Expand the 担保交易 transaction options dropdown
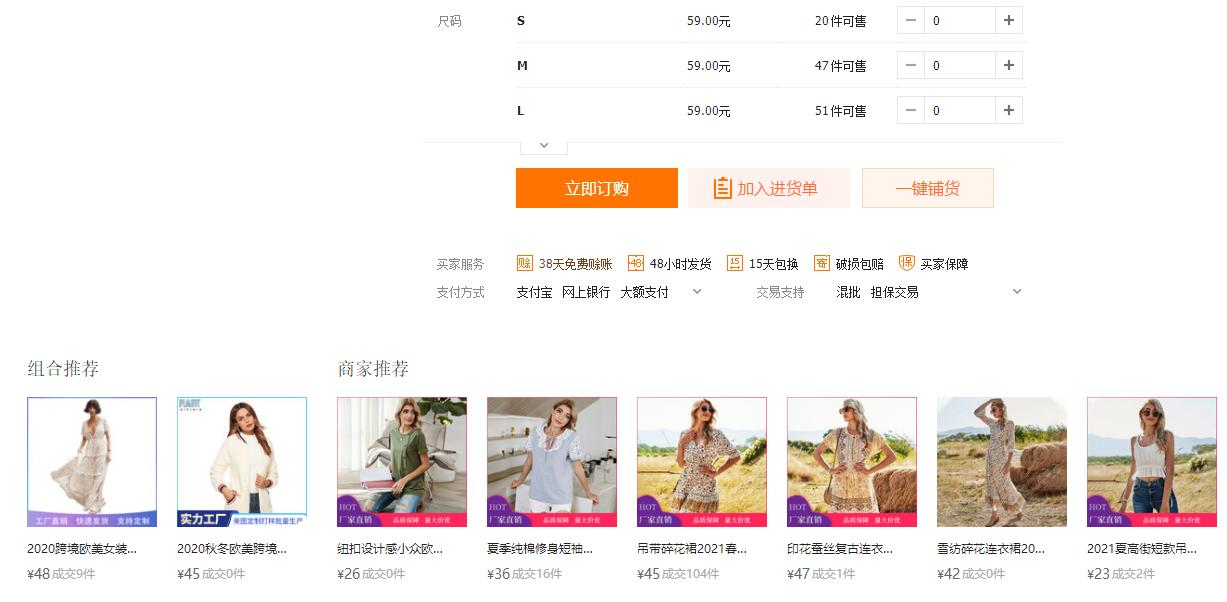This screenshot has height=602, width=1227. pos(1016,291)
